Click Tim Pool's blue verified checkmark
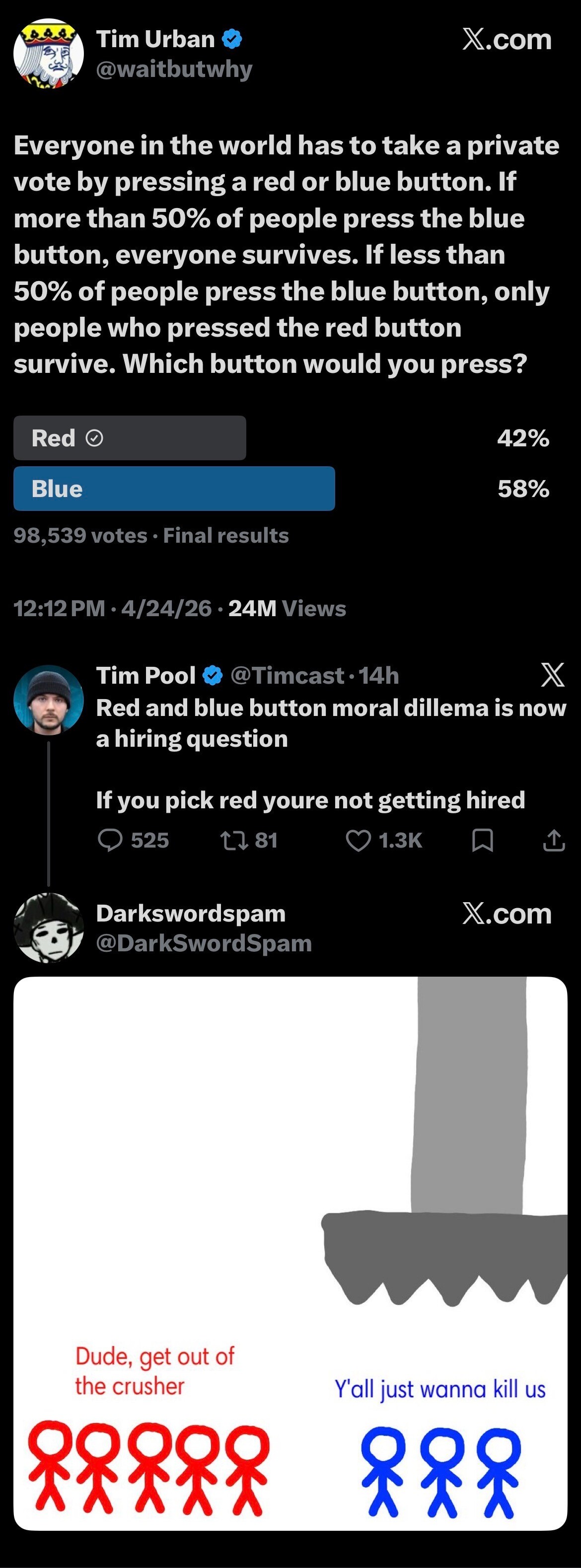Image resolution: width=581 pixels, height=1568 pixels. [x=212, y=675]
